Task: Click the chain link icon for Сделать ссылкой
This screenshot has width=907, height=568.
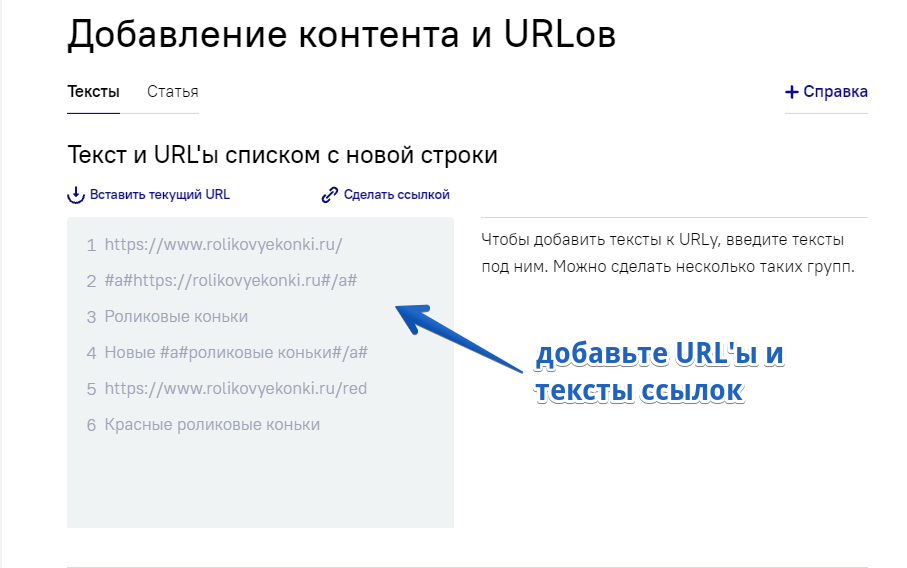Action: pos(330,195)
